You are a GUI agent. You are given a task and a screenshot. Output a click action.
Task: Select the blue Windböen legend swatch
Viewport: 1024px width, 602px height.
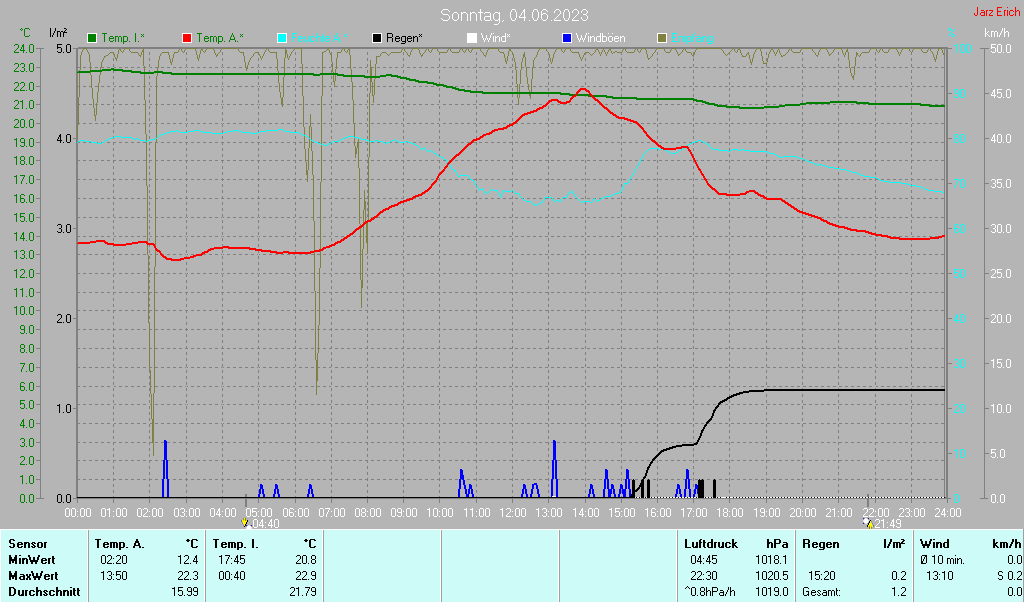(x=567, y=39)
